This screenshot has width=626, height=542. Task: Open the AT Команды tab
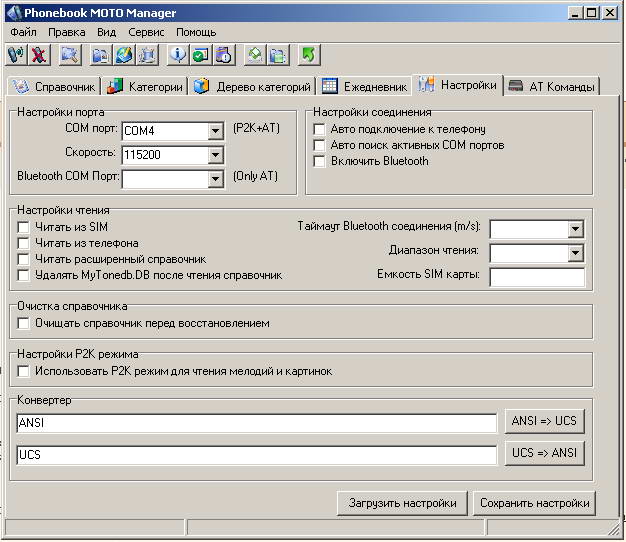[552, 86]
